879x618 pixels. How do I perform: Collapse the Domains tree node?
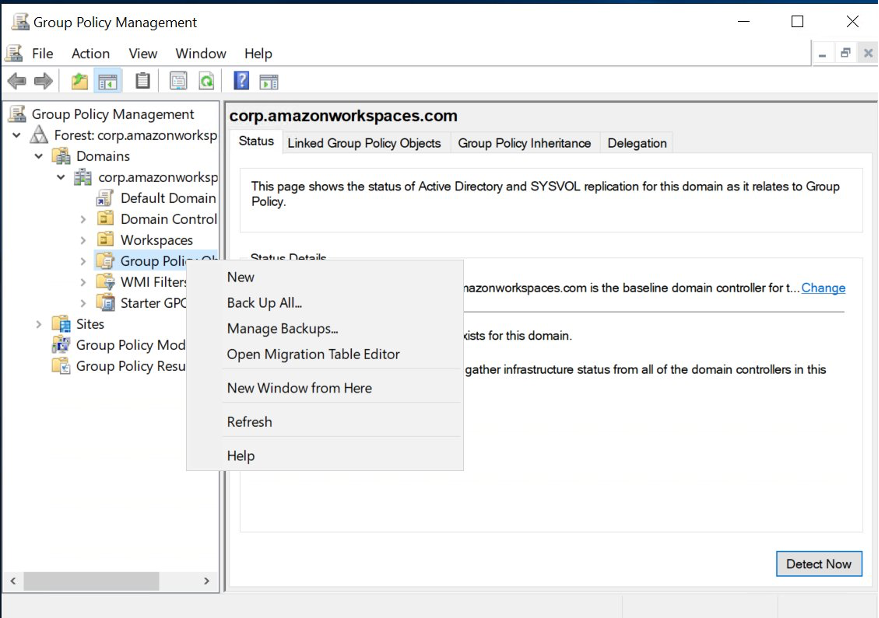point(38,156)
